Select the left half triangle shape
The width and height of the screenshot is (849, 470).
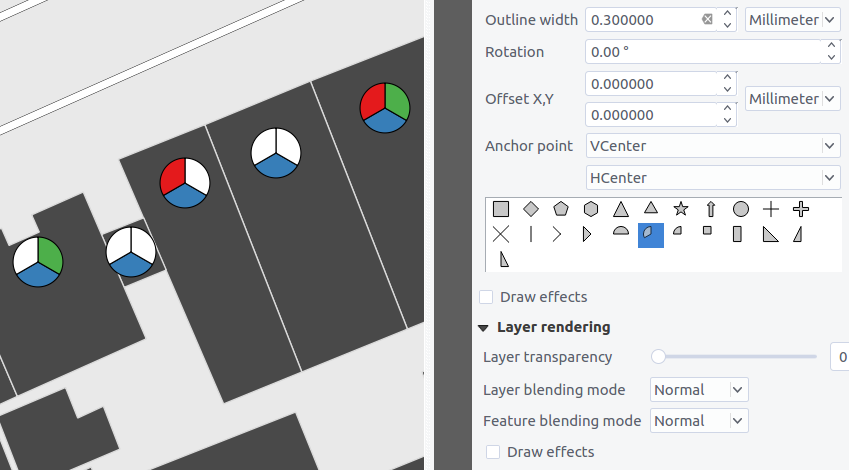coord(504,259)
